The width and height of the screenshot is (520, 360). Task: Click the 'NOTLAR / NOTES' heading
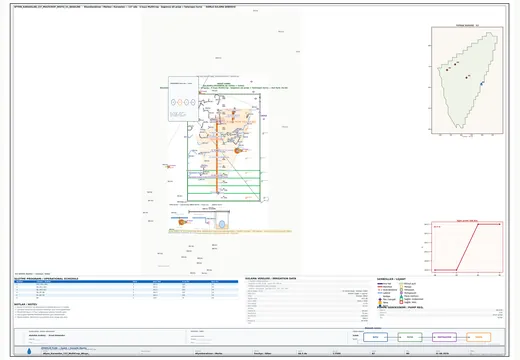25,304
